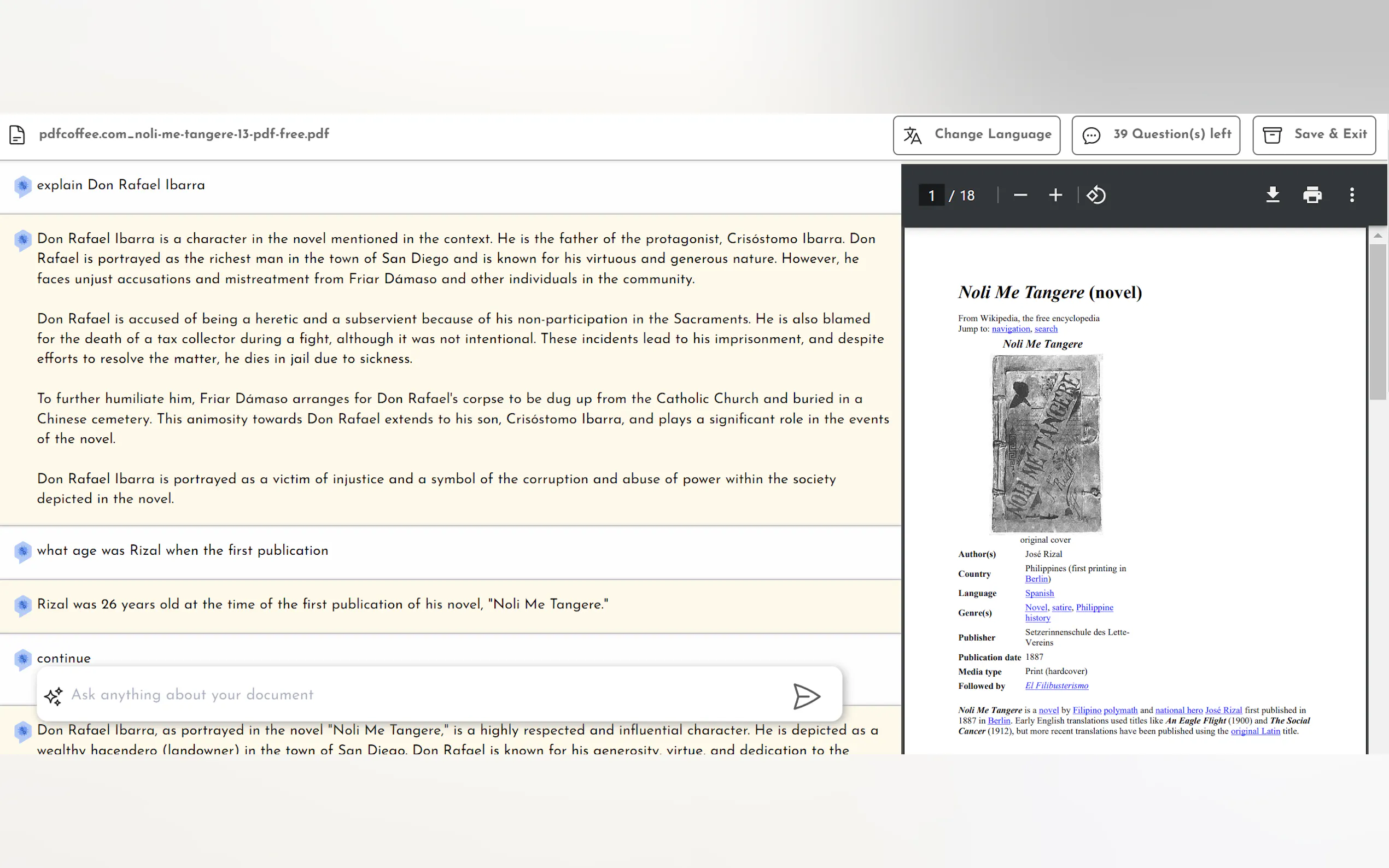This screenshot has width=1389, height=868.
Task: Zoom in on the PDF
Action: 1055,195
